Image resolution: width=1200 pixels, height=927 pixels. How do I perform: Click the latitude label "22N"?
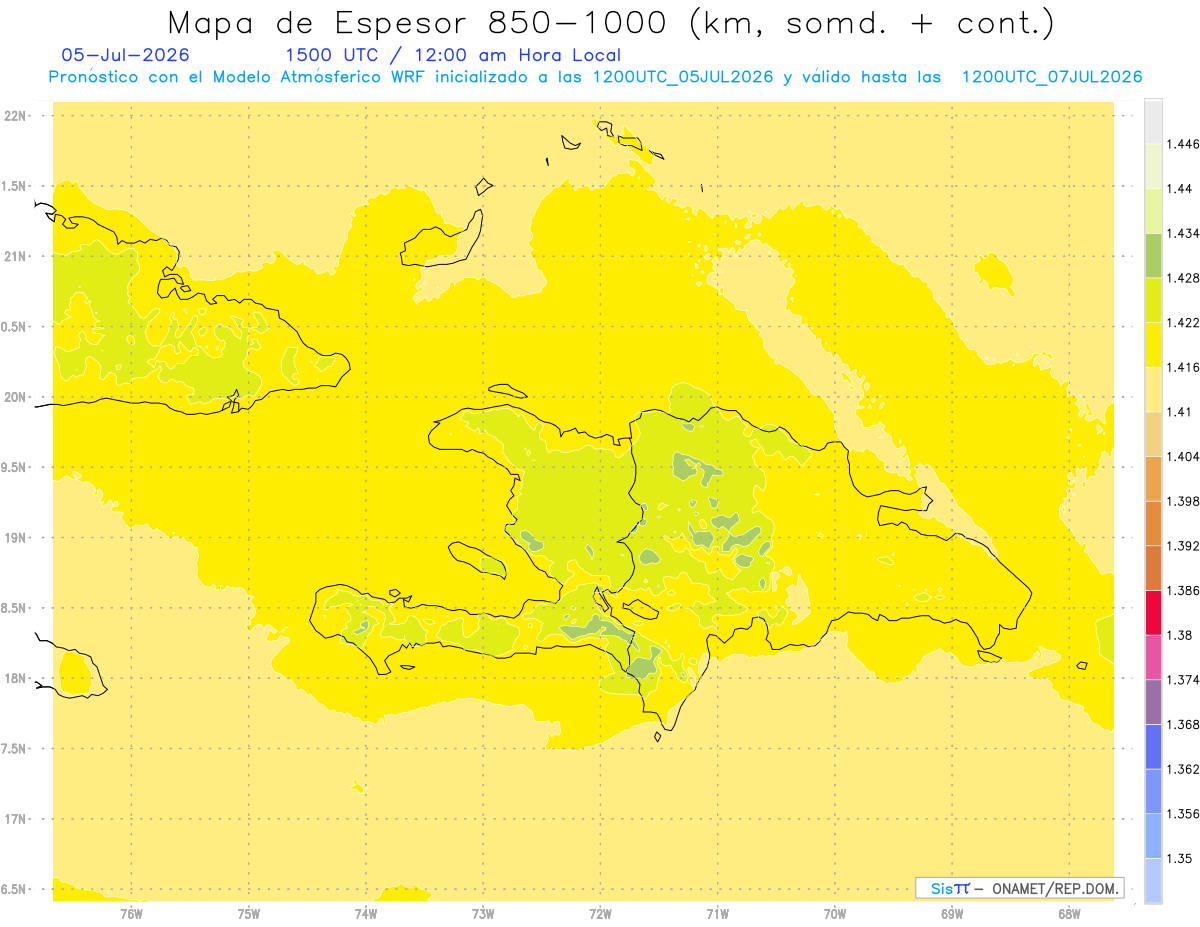click(17, 116)
